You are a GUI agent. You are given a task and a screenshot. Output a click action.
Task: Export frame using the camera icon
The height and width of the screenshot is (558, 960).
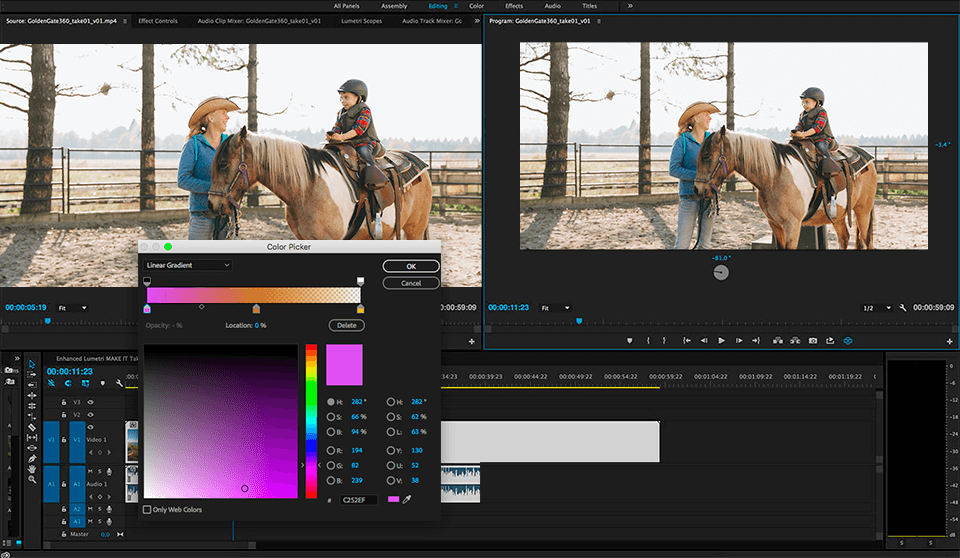point(812,341)
